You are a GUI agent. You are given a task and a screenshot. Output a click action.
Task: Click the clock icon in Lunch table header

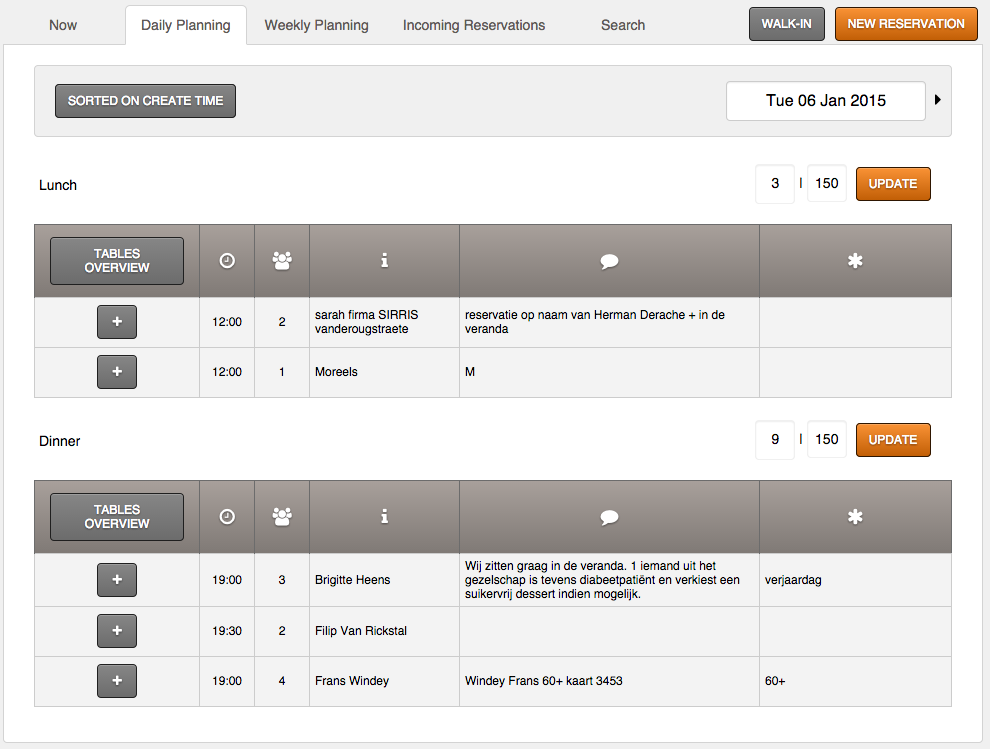click(227, 261)
